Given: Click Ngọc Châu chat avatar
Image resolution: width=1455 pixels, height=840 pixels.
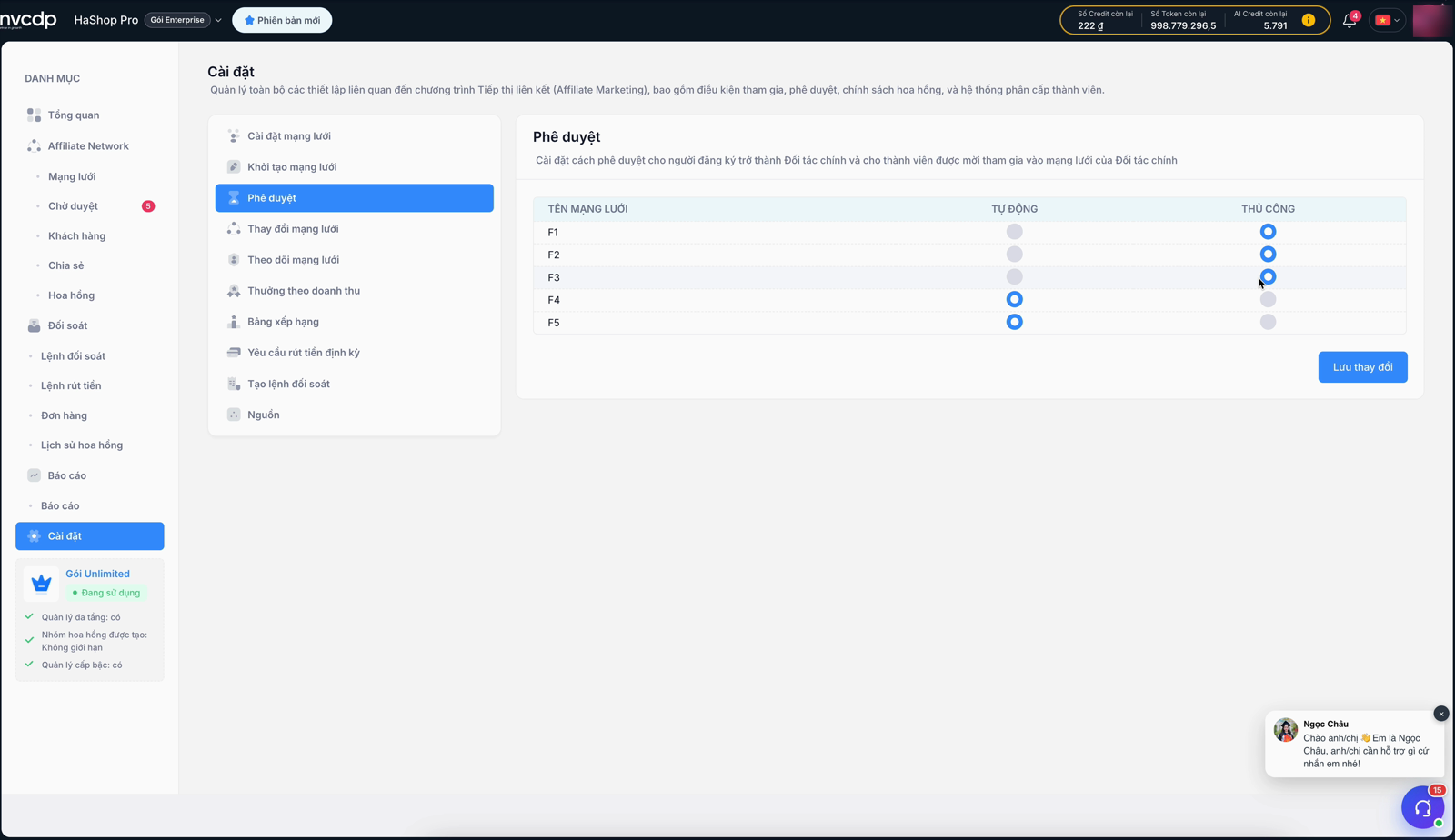Looking at the screenshot, I should (x=1286, y=730).
